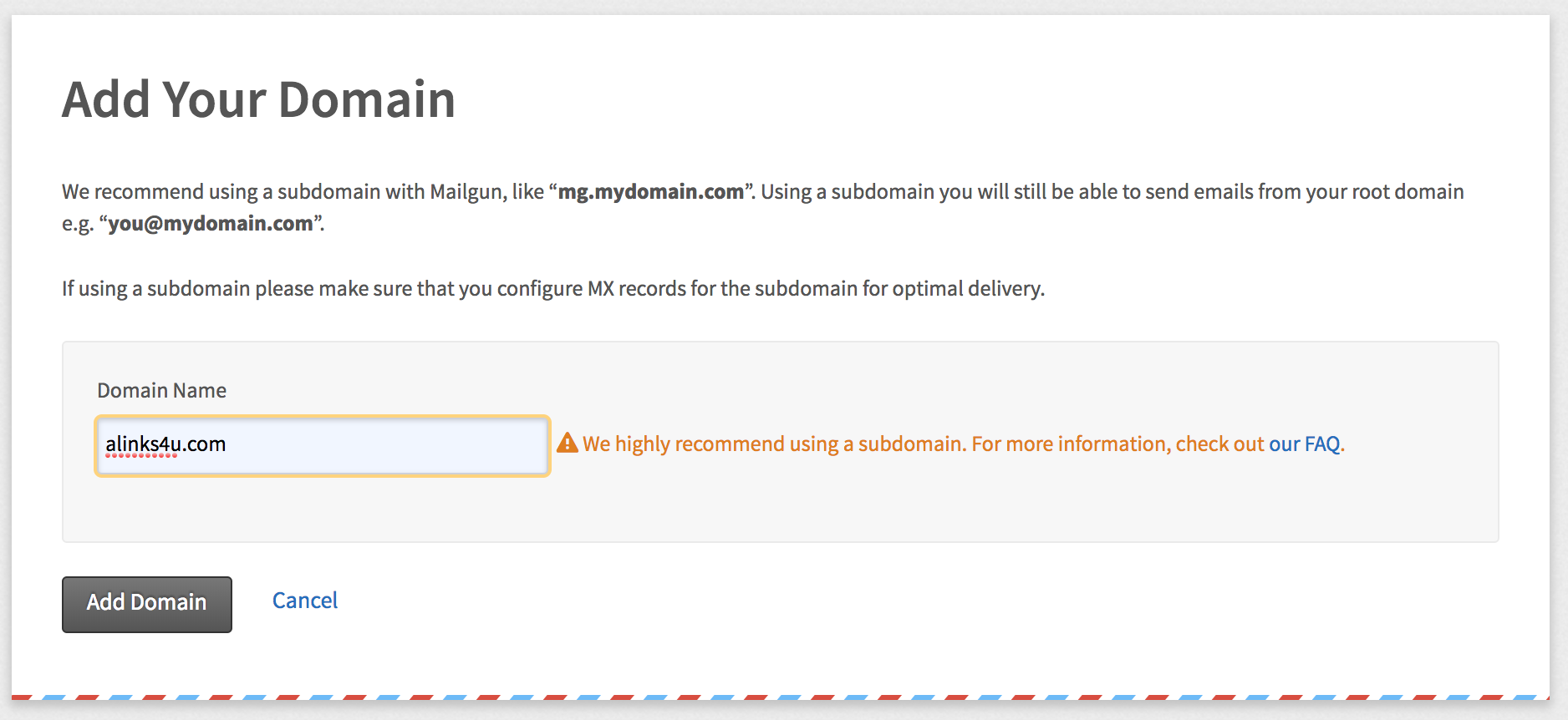Click the Cancel link

tap(305, 601)
